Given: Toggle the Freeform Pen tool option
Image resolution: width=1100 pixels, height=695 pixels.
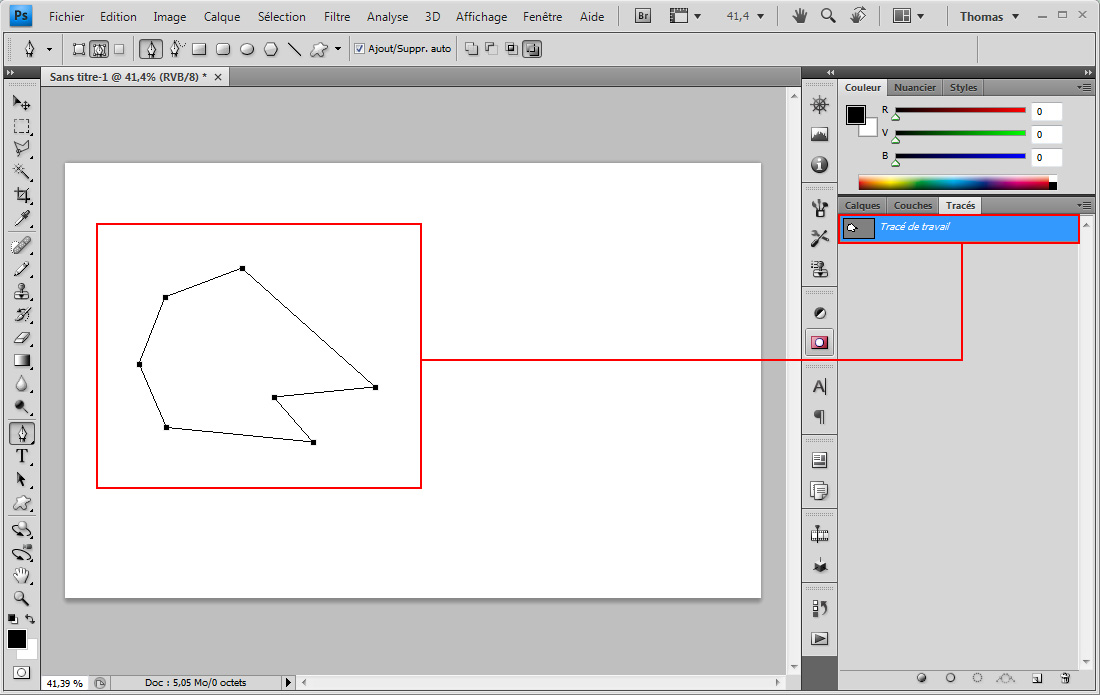Looking at the screenshot, I should coord(176,48).
